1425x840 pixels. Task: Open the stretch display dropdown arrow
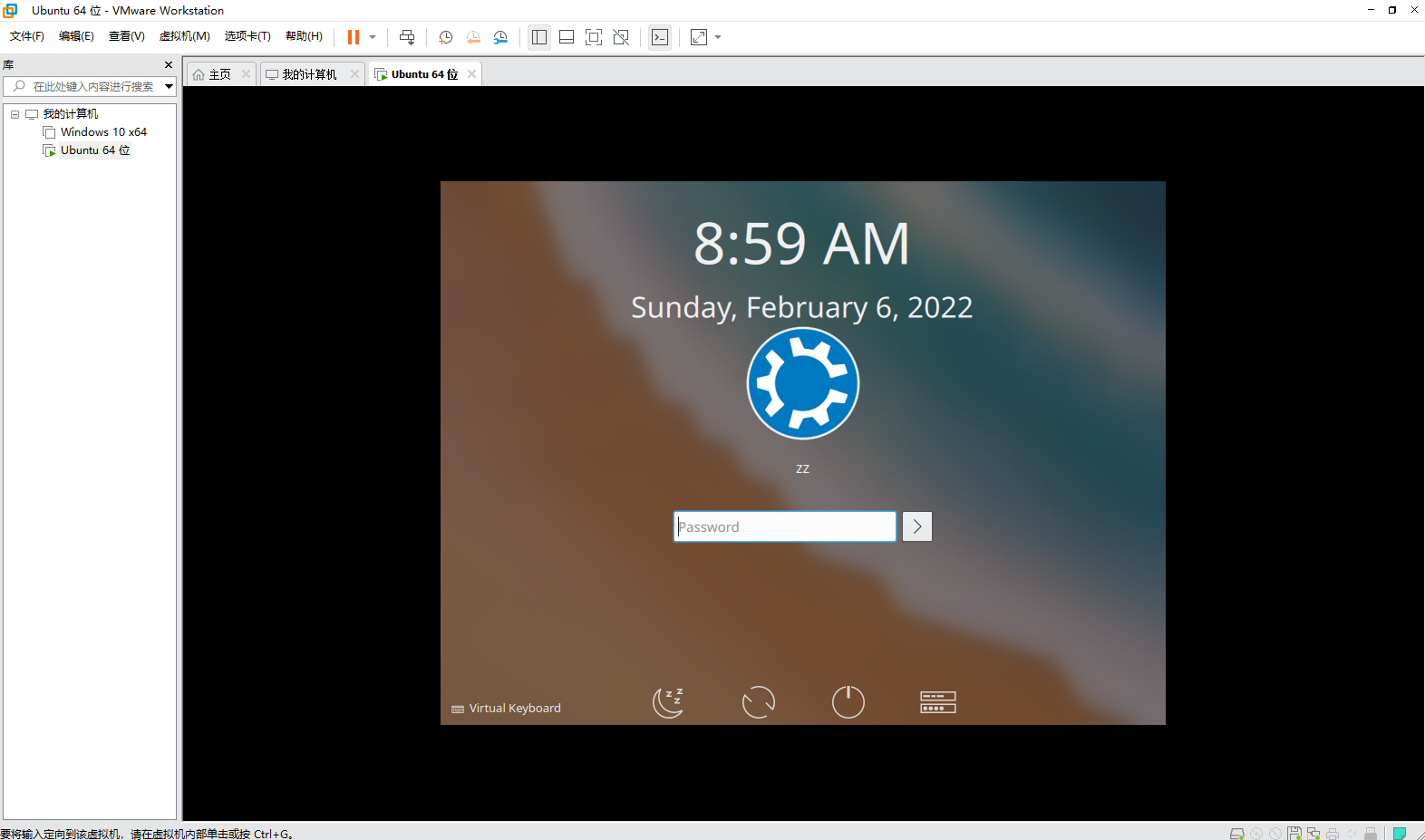coord(718,37)
